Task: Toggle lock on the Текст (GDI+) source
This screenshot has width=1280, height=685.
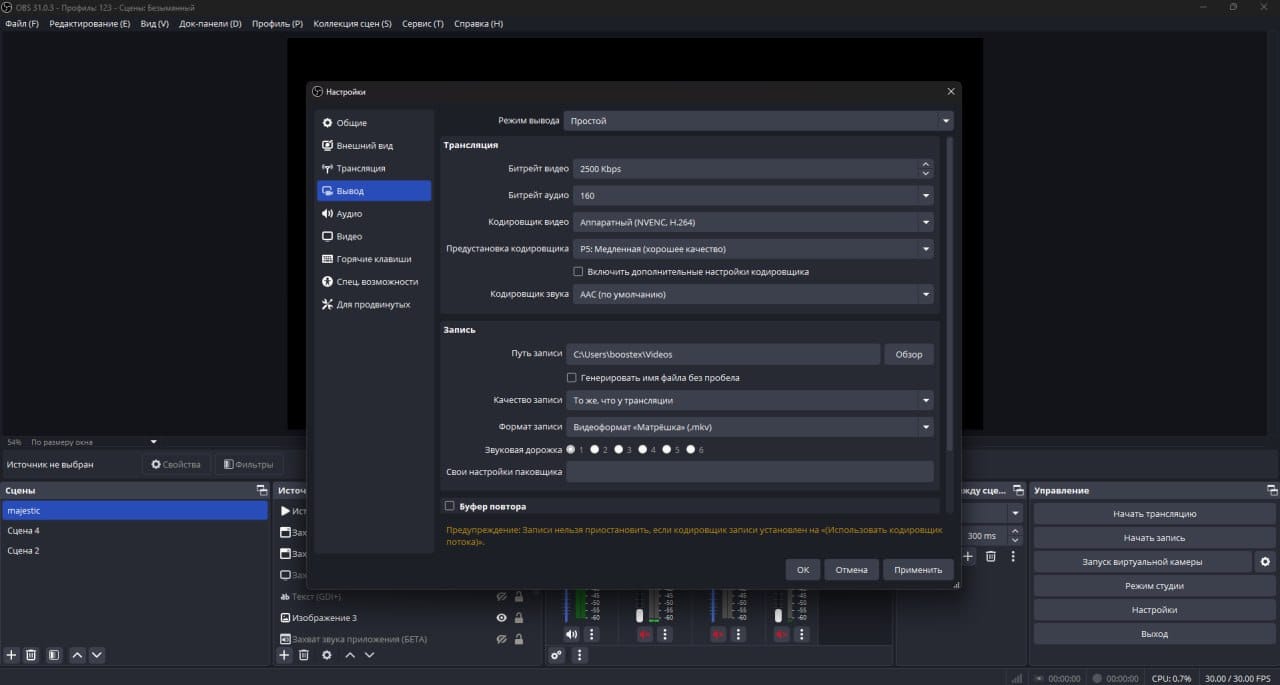Action: coord(518,597)
